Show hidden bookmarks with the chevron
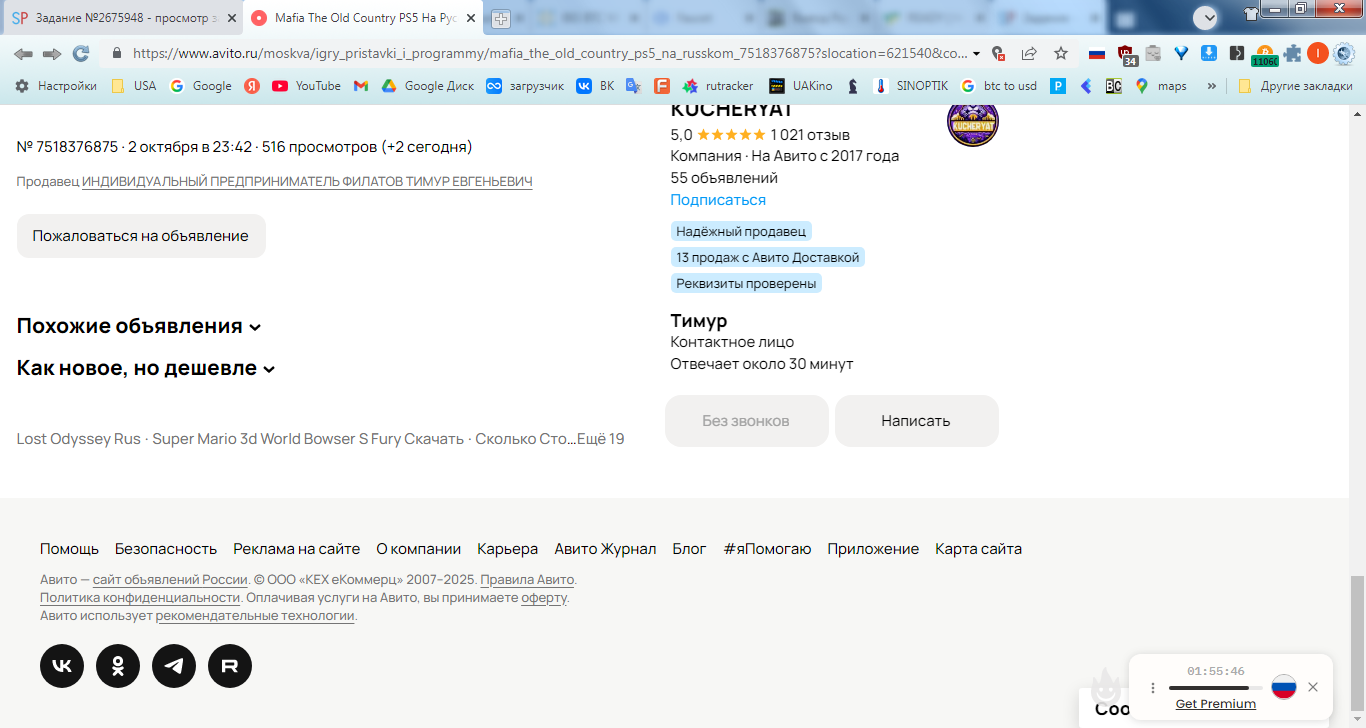Screen dimensions: 1366x728 (x=1212, y=86)
